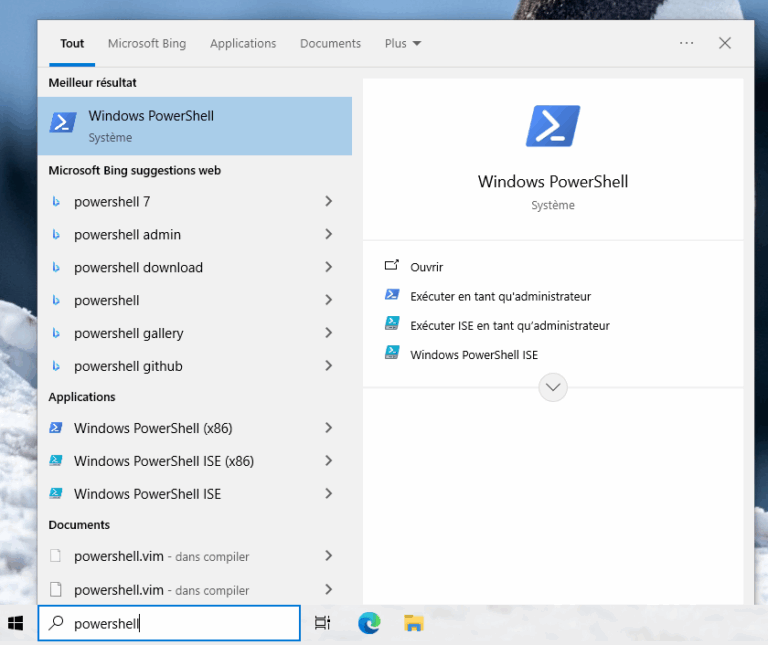Select Windows PowerShell (x86) application result
This screenshot has width=768, height=645.
tap(153, 428)
